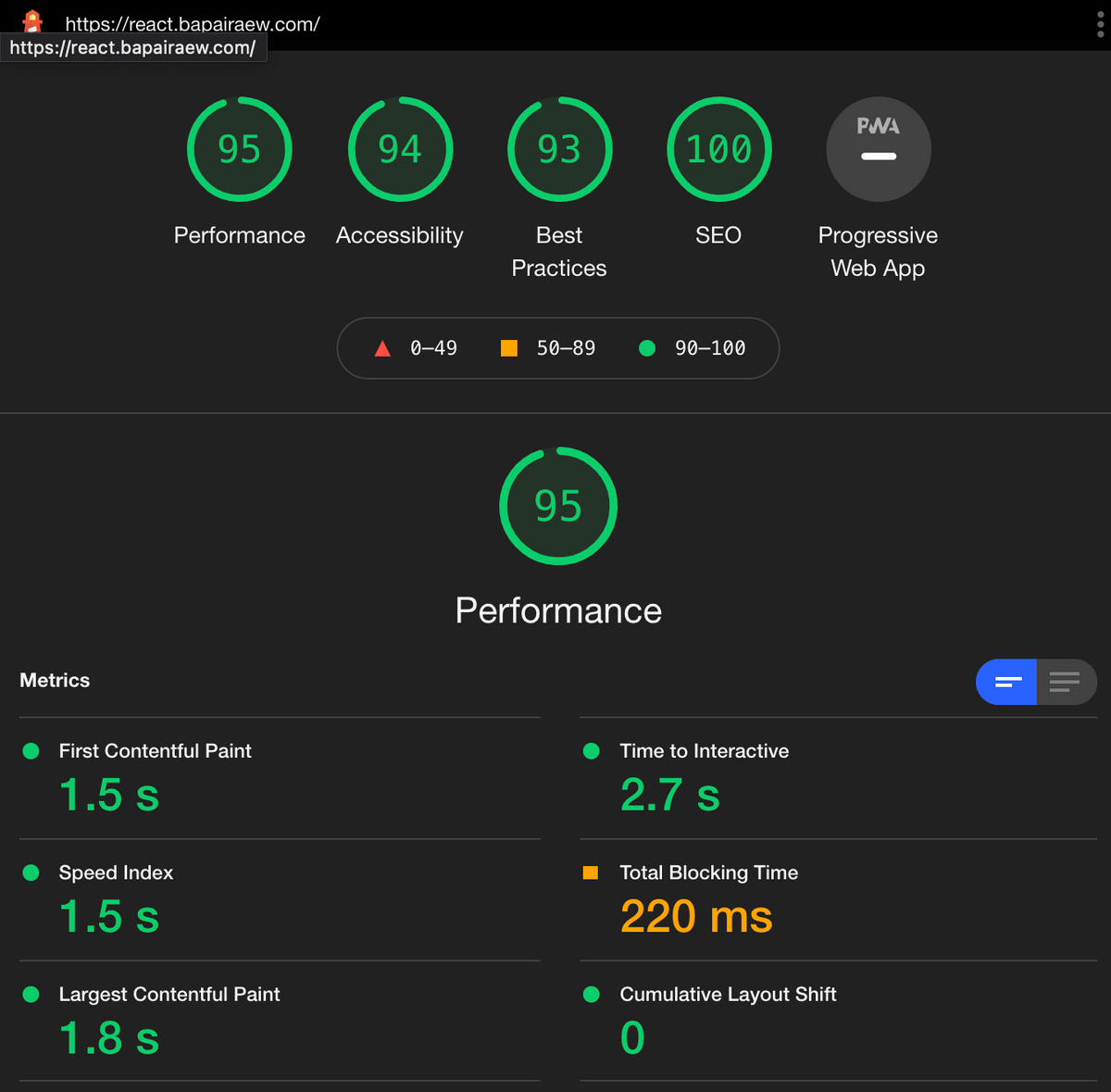The width and height of the screenshot is (1111, 1092).
Task: Click the red triangle fail-score legend icon
Action: click(382, 348)
